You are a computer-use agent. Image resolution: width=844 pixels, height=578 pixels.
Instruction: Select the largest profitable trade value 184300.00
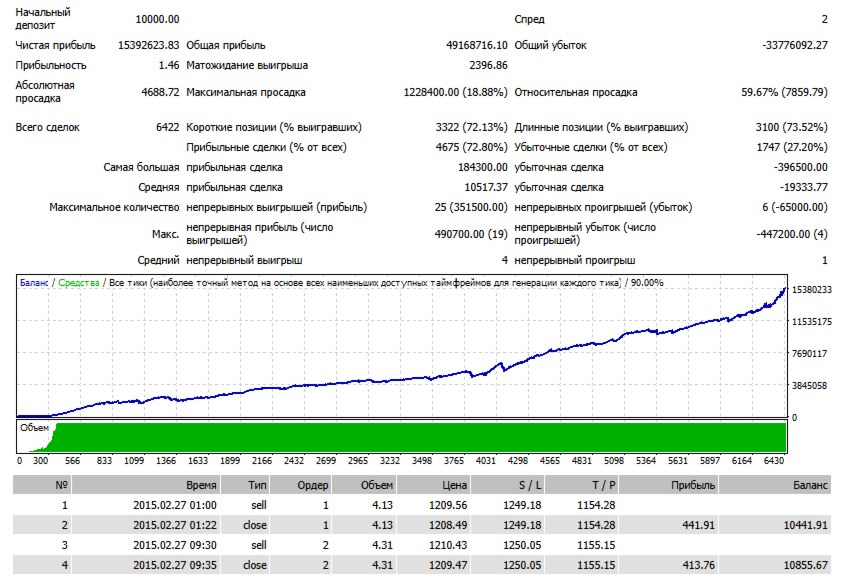(x=483, y=167)
